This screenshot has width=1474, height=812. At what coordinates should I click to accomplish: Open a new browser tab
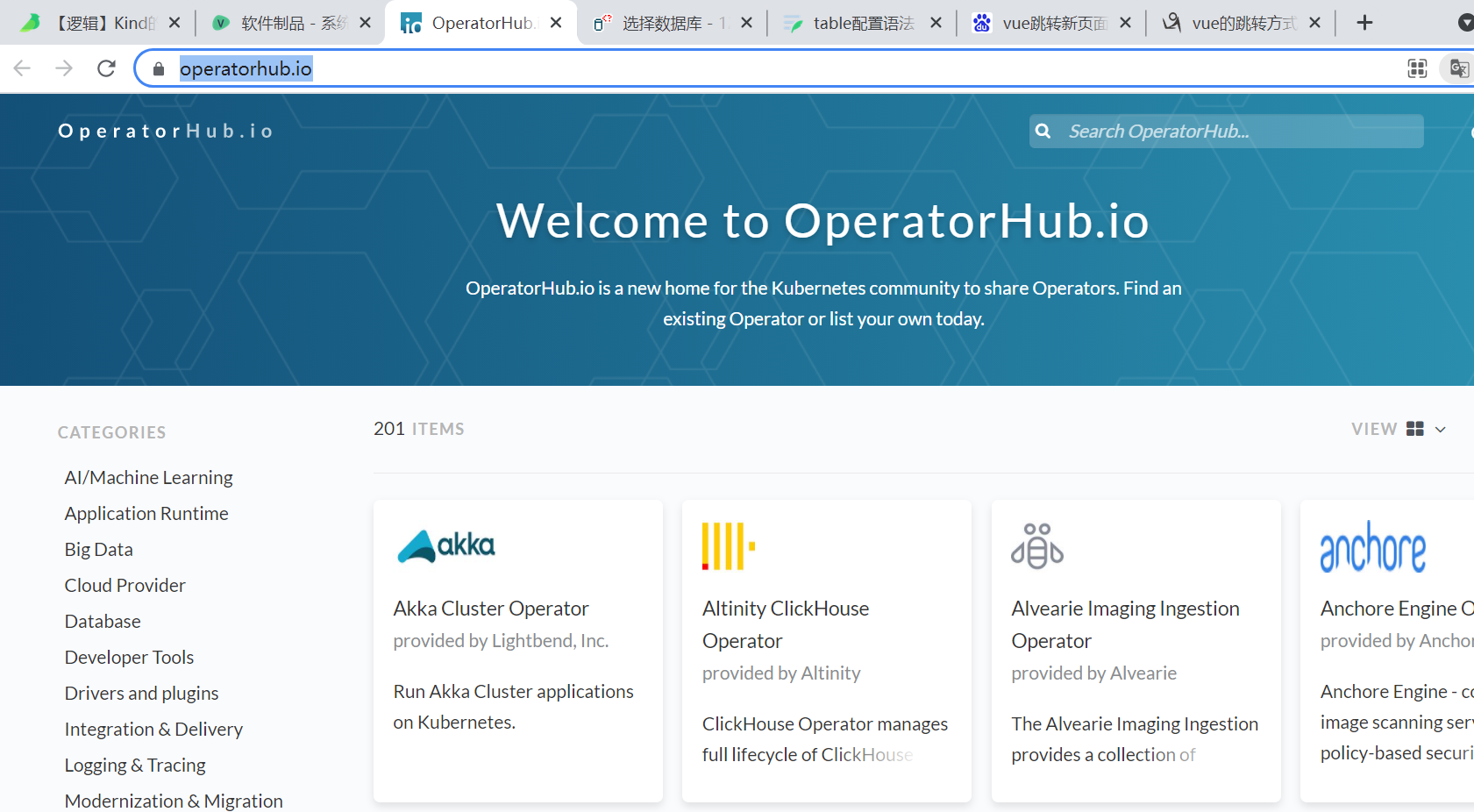(x=1364, y=23)
